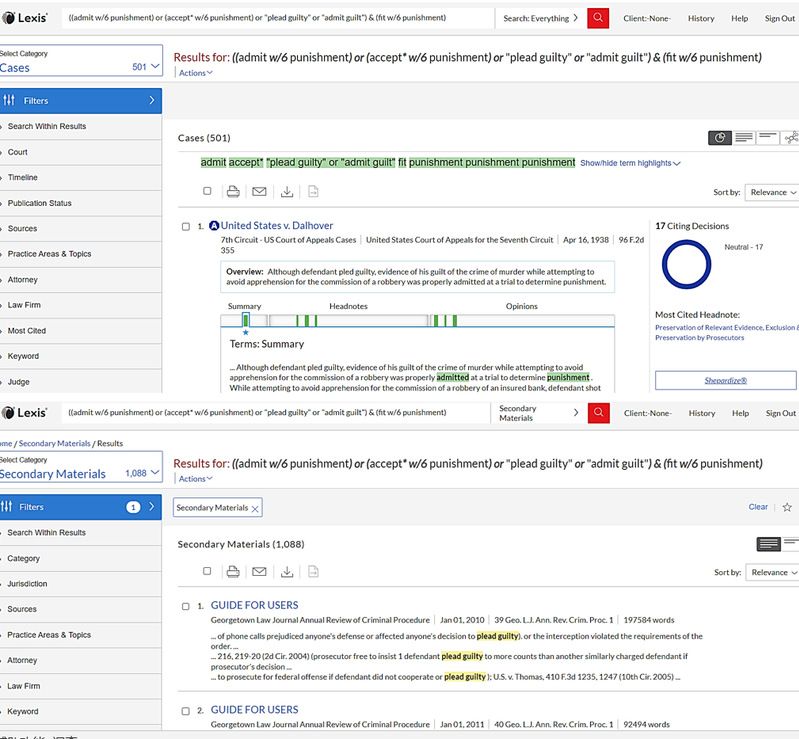Click the red search button beside 'Search: Everything'
799x739 pixels.
[x=598, y=18]
